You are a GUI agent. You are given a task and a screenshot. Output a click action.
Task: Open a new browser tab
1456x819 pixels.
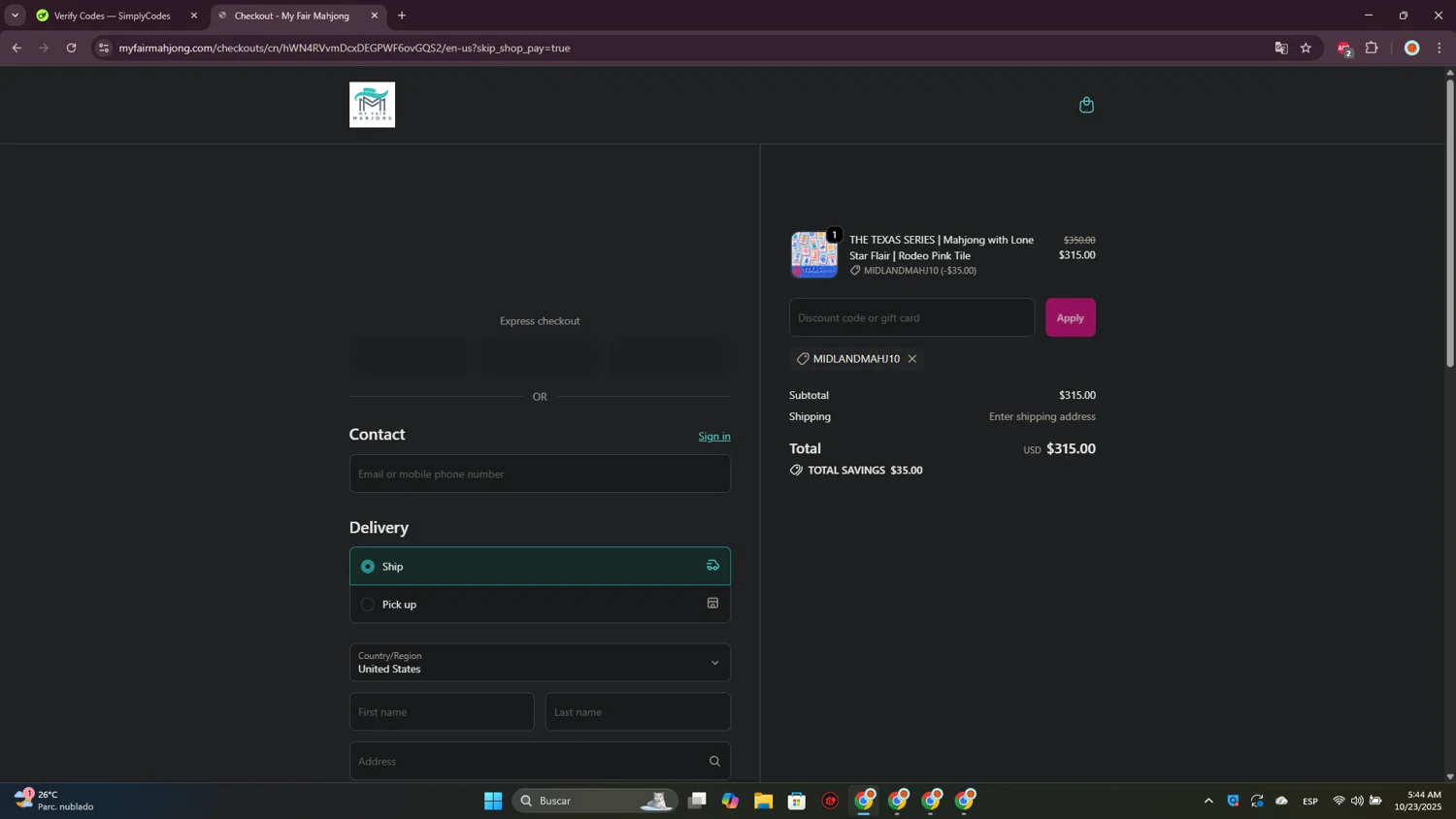(402, 16)
